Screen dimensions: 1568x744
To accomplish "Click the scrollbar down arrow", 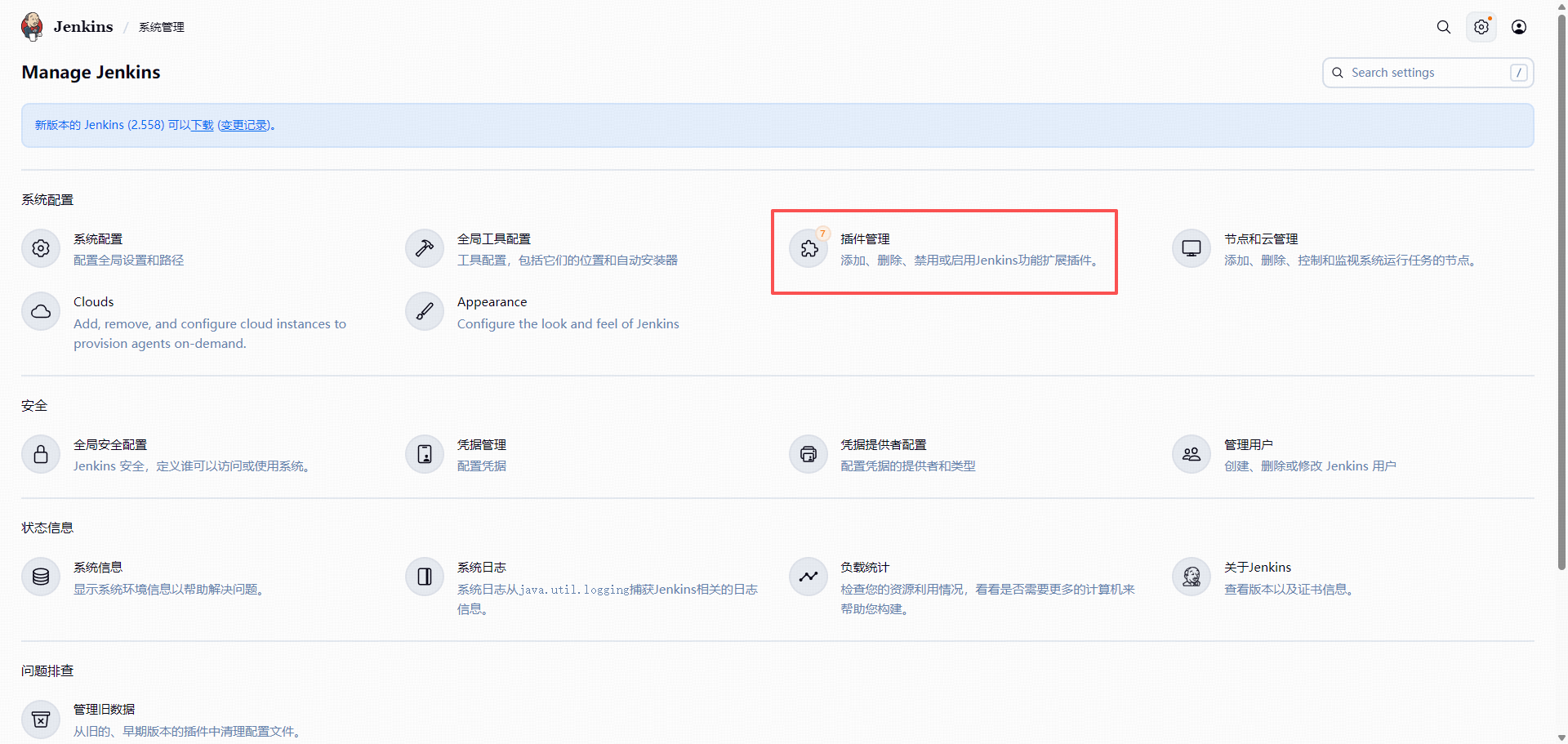I will (1561, 738).
